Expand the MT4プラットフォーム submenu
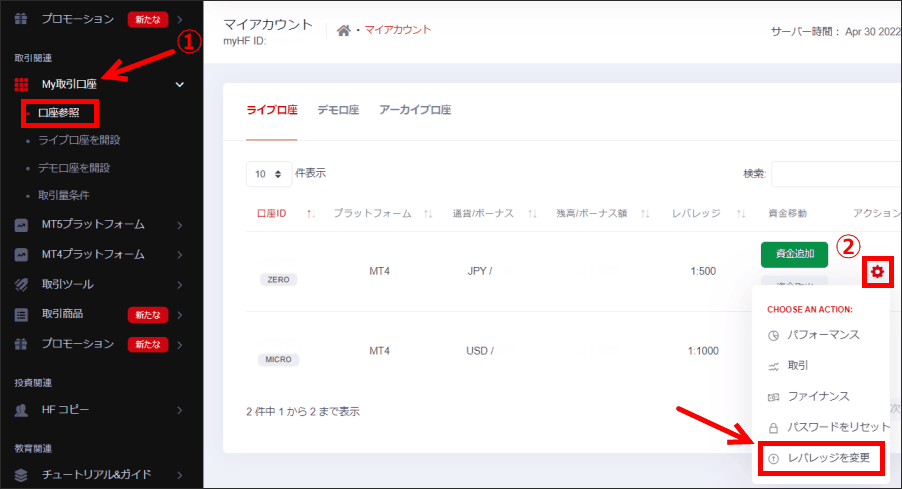The image size is (902, 489). [x=179, y=254]
